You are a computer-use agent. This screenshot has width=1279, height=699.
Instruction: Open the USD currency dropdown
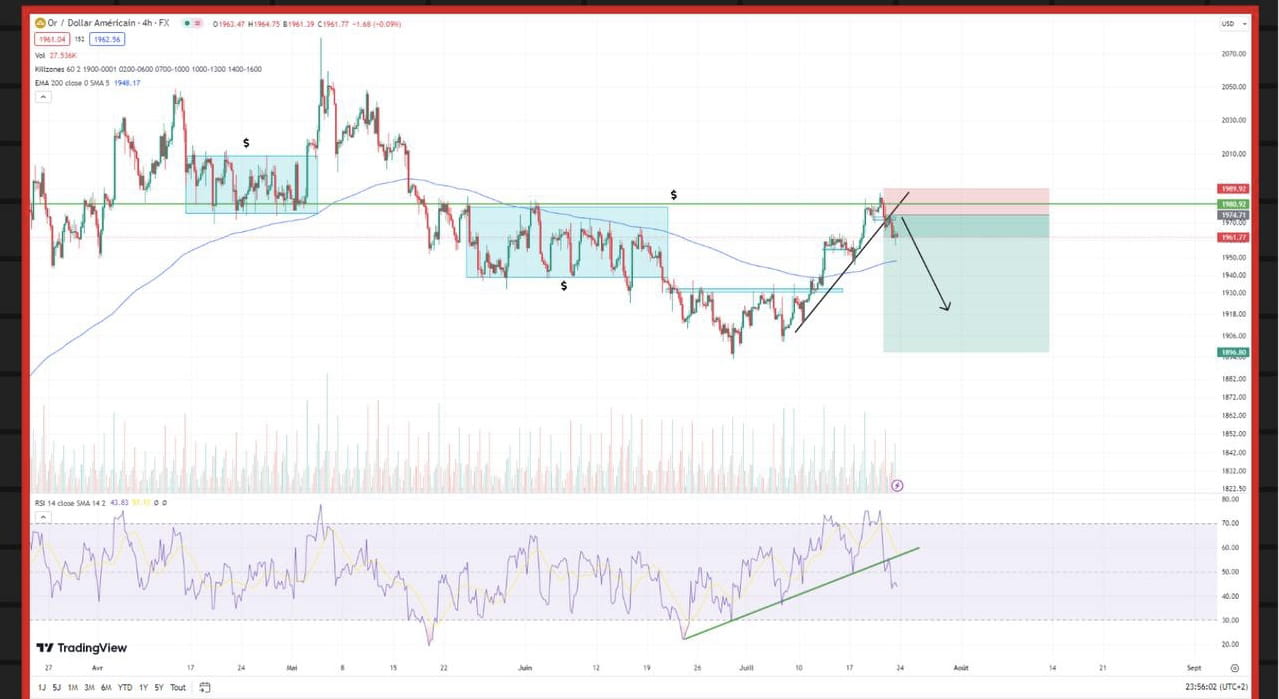pos(1235,23)
